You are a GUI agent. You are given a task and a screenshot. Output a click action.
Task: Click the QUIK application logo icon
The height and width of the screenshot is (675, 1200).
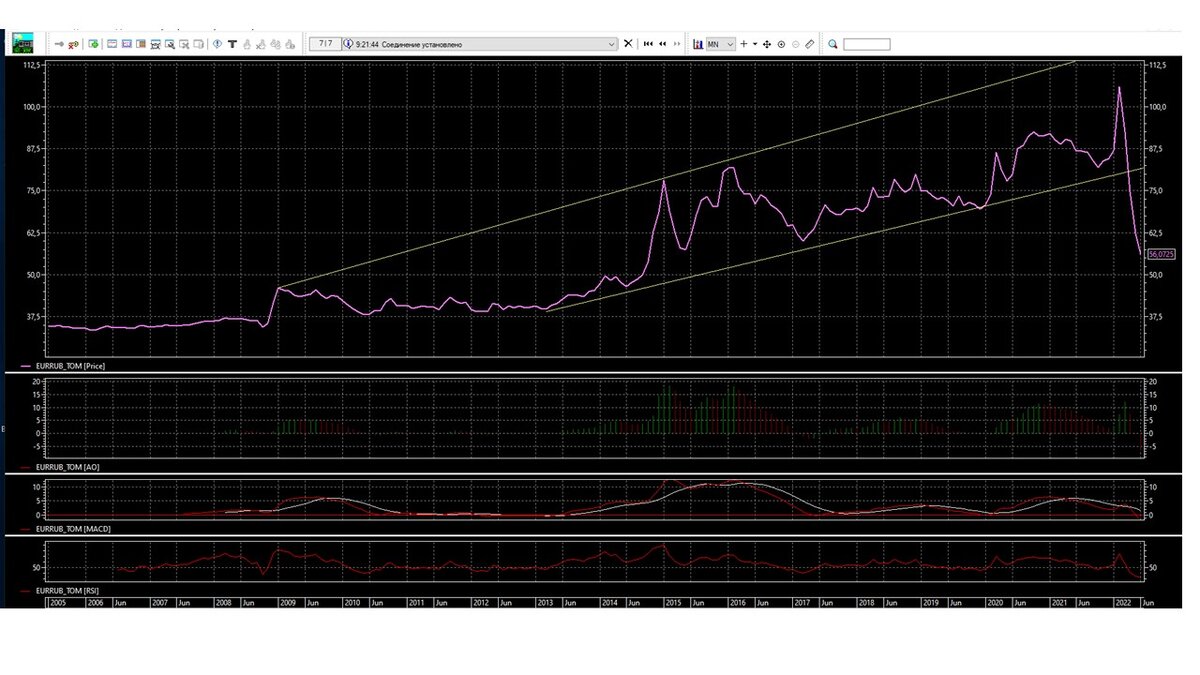[x=23, y=43]
